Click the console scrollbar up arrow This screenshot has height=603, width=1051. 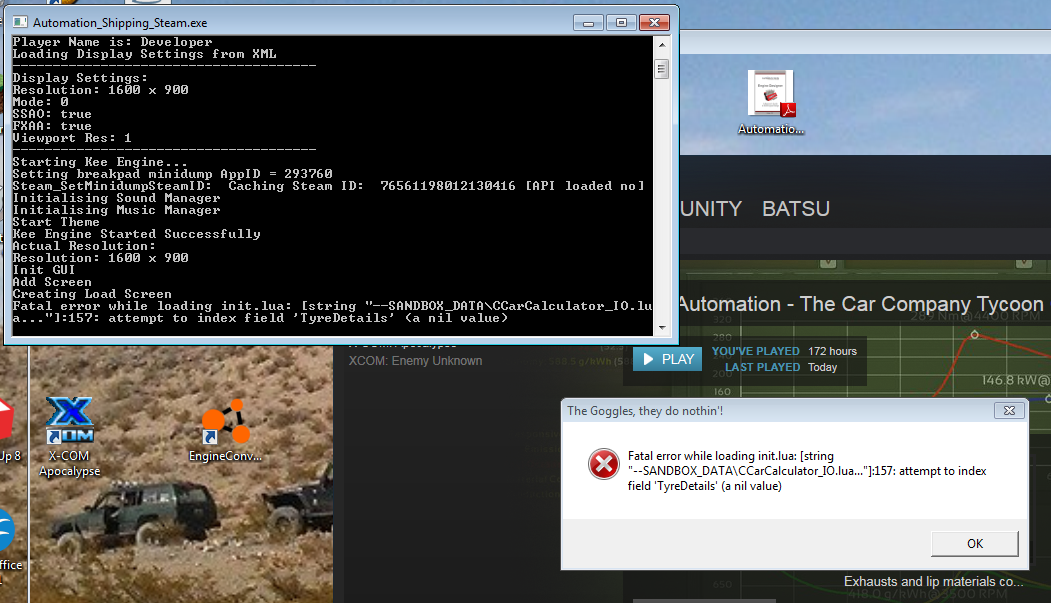662,45
